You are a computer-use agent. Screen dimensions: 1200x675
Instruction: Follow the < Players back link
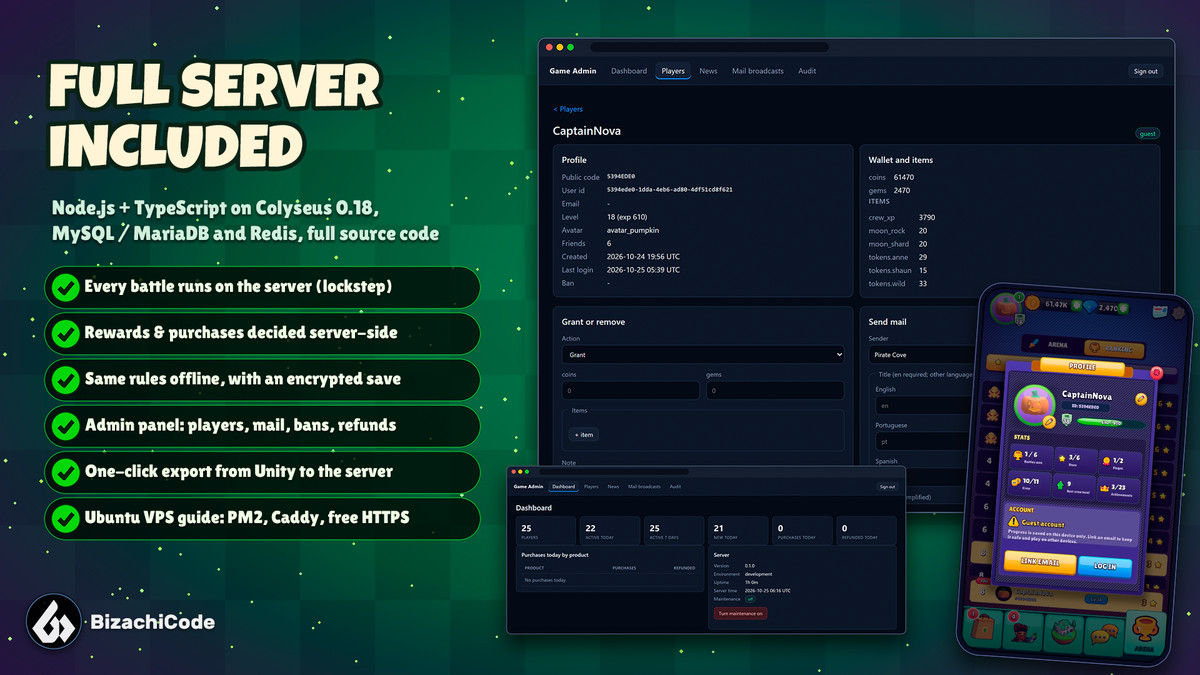tap(568, 109)
